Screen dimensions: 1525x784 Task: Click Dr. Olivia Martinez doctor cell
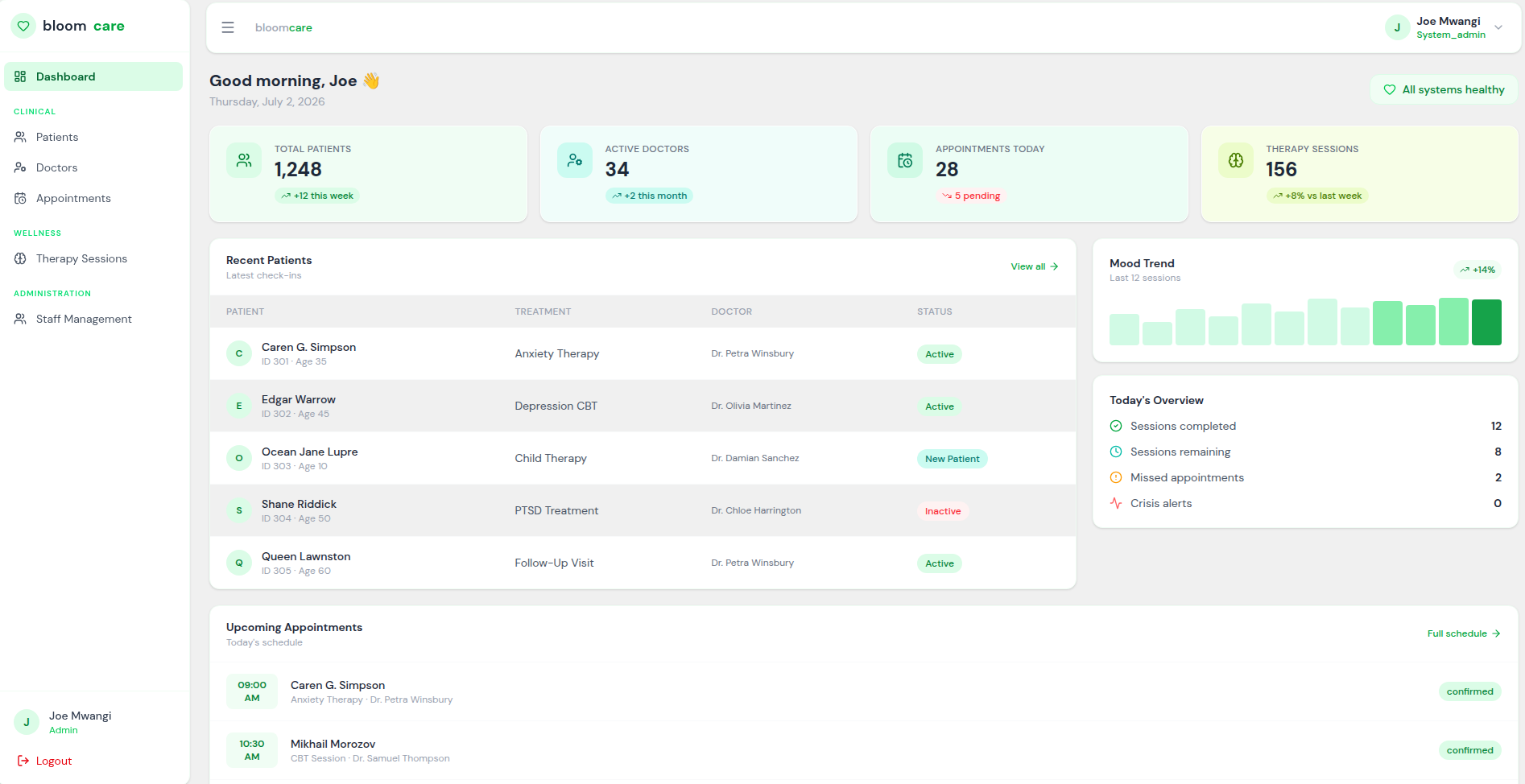point(751,406)
